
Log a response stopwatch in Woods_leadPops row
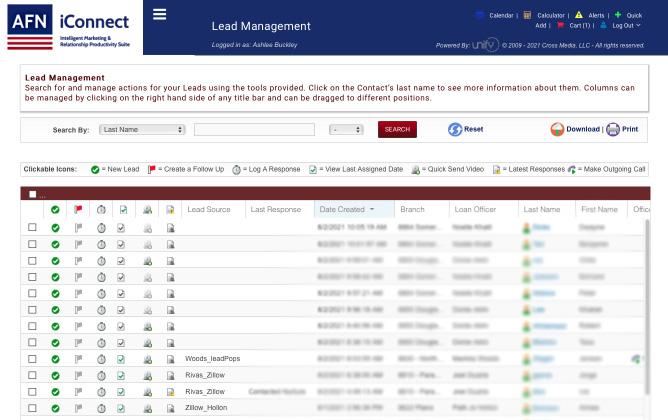101,359
